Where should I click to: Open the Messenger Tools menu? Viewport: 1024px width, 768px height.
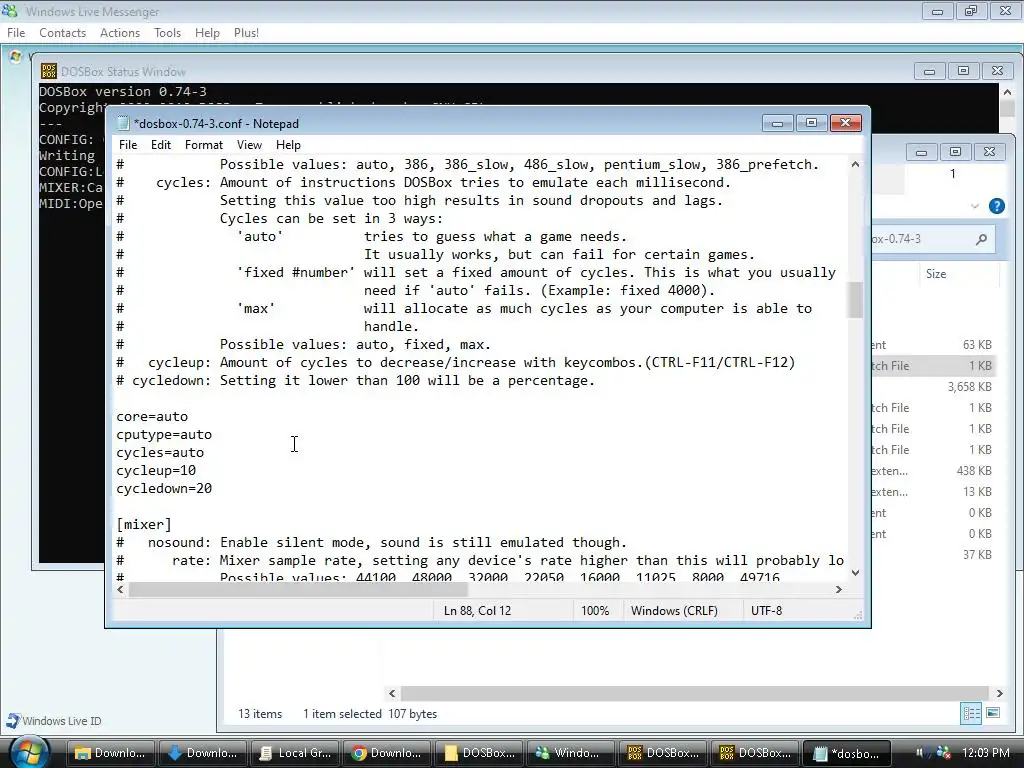pyautogui.click(x=167, y=33)
